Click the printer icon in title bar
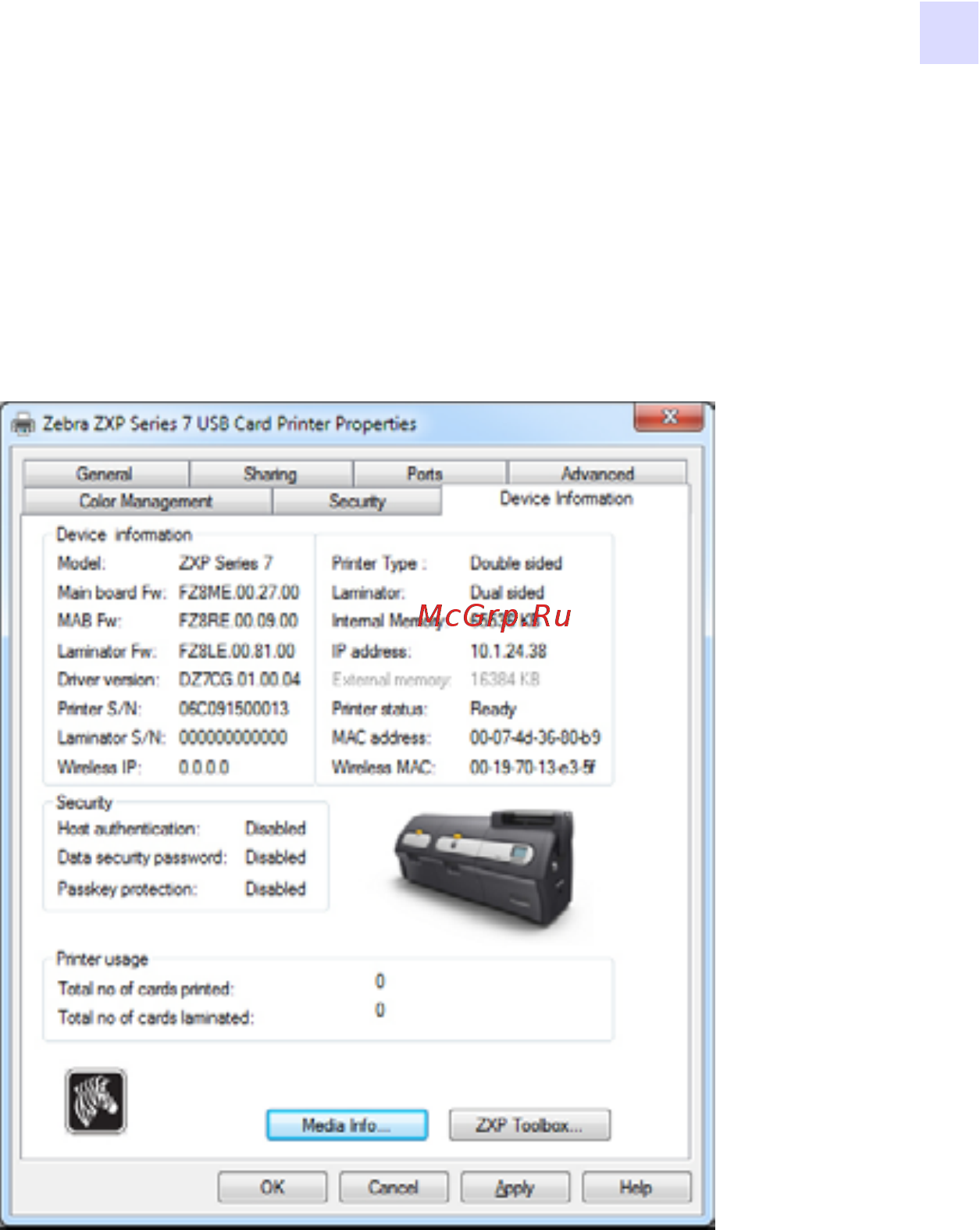980x1230 pixels. coord(24,424)
